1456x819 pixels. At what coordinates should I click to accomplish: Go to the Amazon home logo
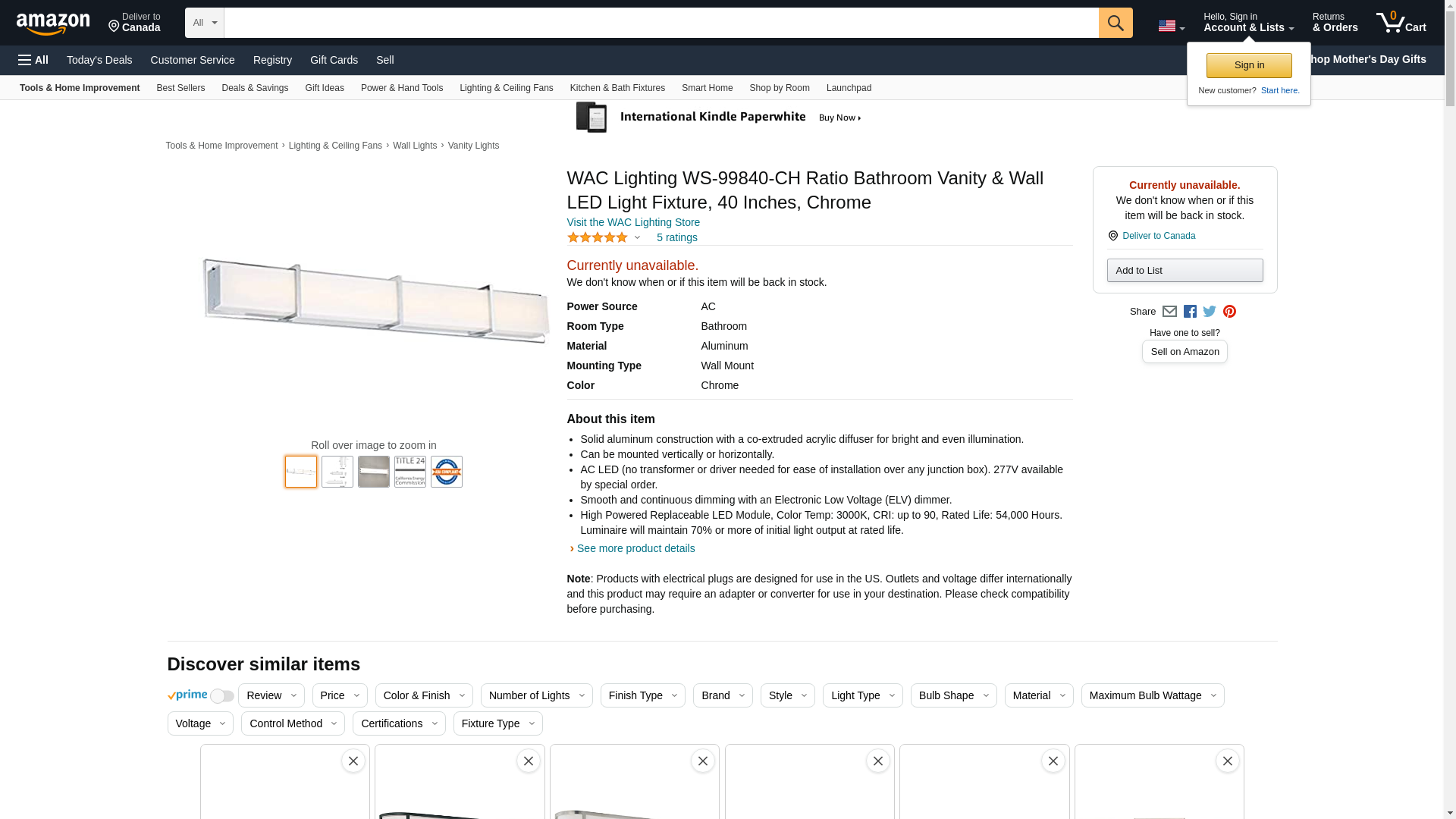pos(53,24)
